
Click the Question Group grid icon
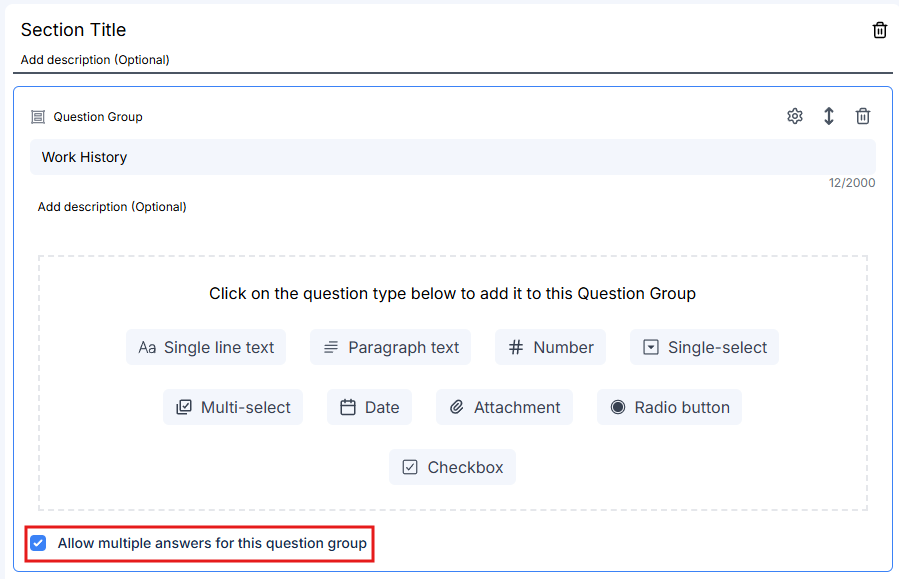tap(37, 116)
